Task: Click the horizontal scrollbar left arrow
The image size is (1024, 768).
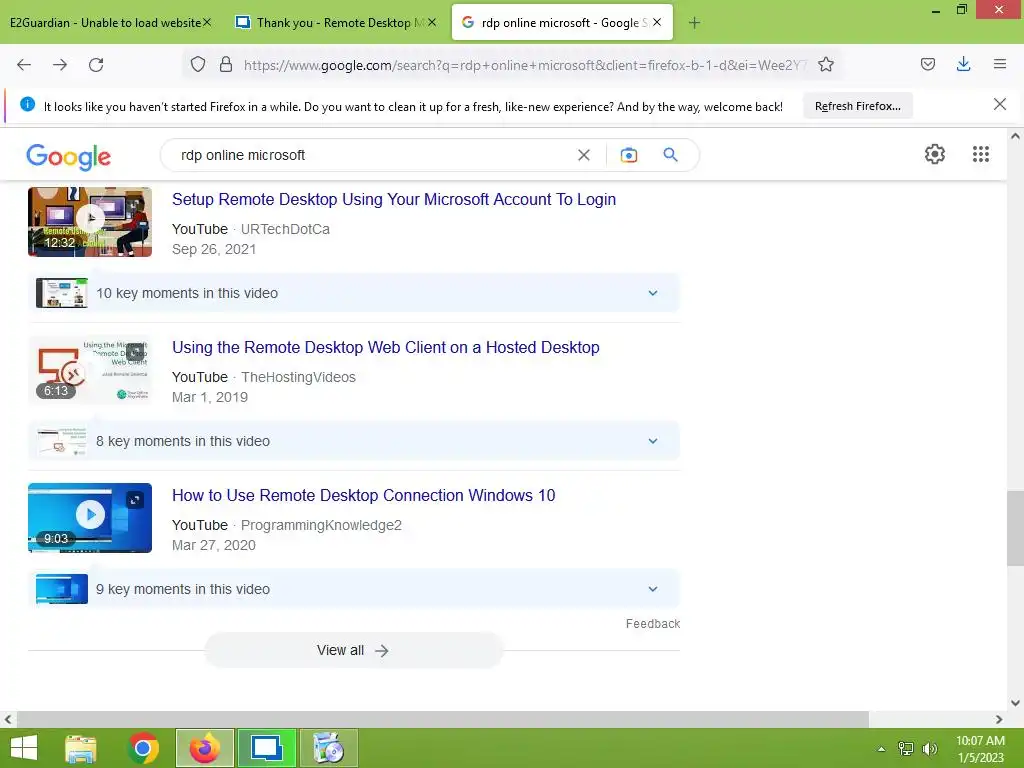Action: pyautogui.click(x=8, y=719)
